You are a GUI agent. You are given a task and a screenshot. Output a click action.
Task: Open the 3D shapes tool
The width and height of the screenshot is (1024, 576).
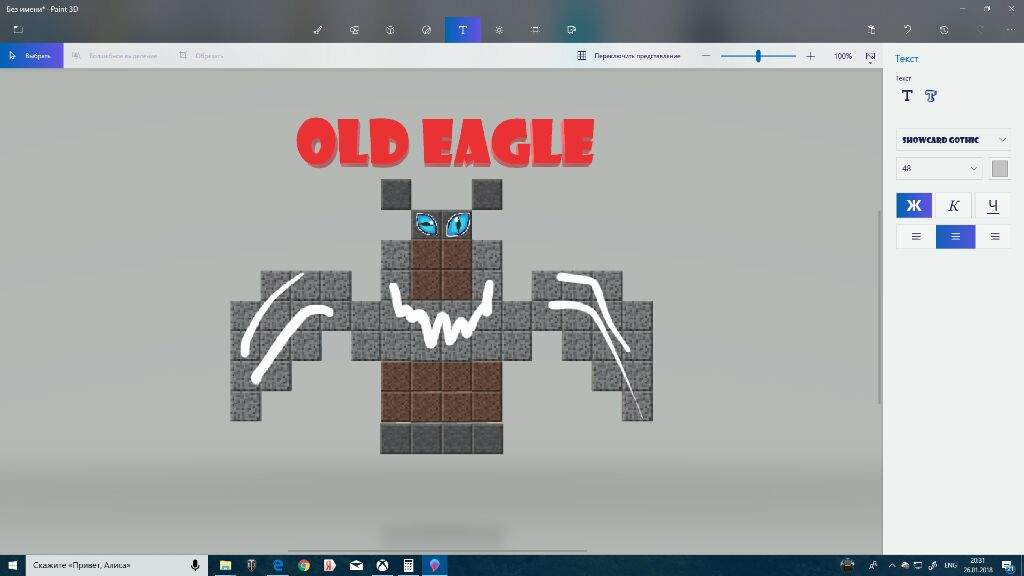coord(391,29)
